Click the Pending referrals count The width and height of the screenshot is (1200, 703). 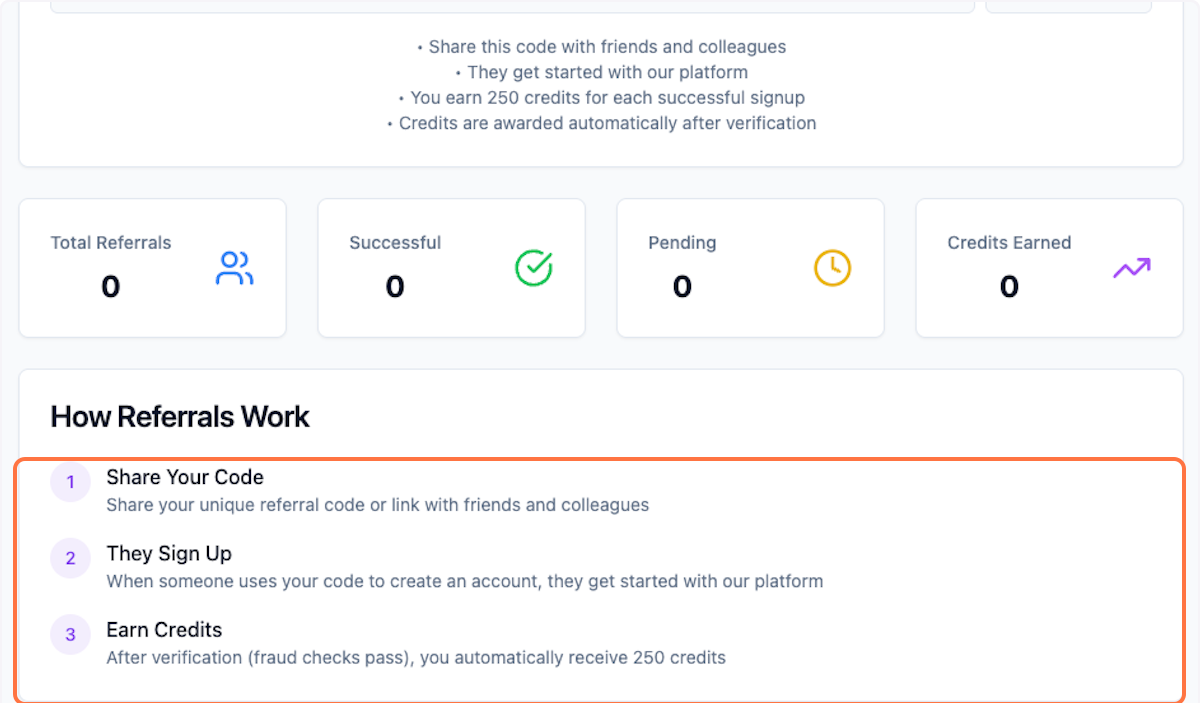(x=682, y=287)
